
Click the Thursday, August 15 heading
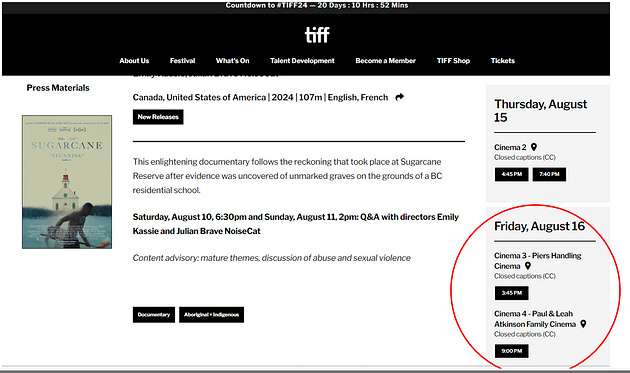(x=540, y=111)
